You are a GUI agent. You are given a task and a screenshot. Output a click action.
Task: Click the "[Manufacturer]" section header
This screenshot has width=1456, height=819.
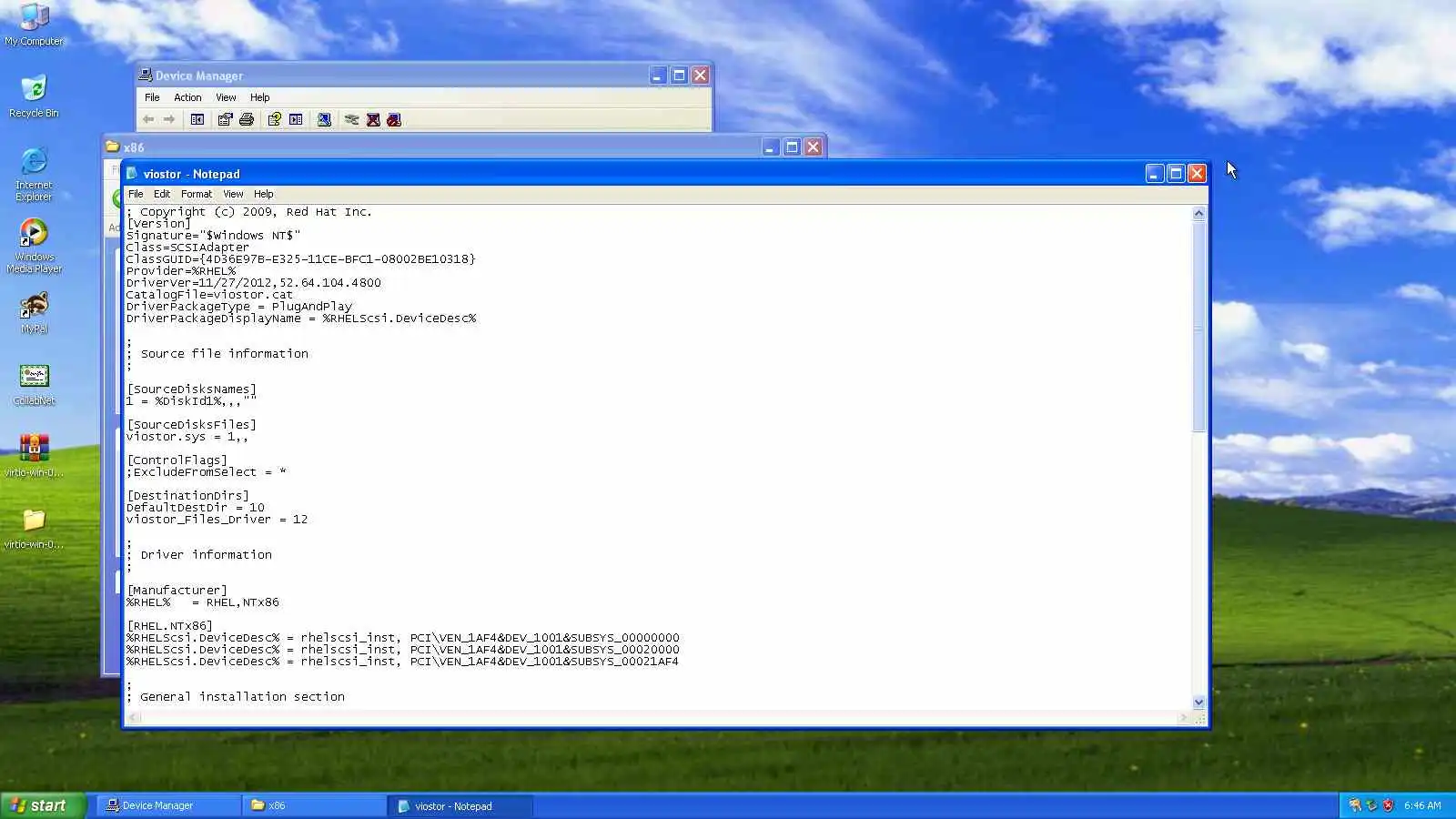177,591
